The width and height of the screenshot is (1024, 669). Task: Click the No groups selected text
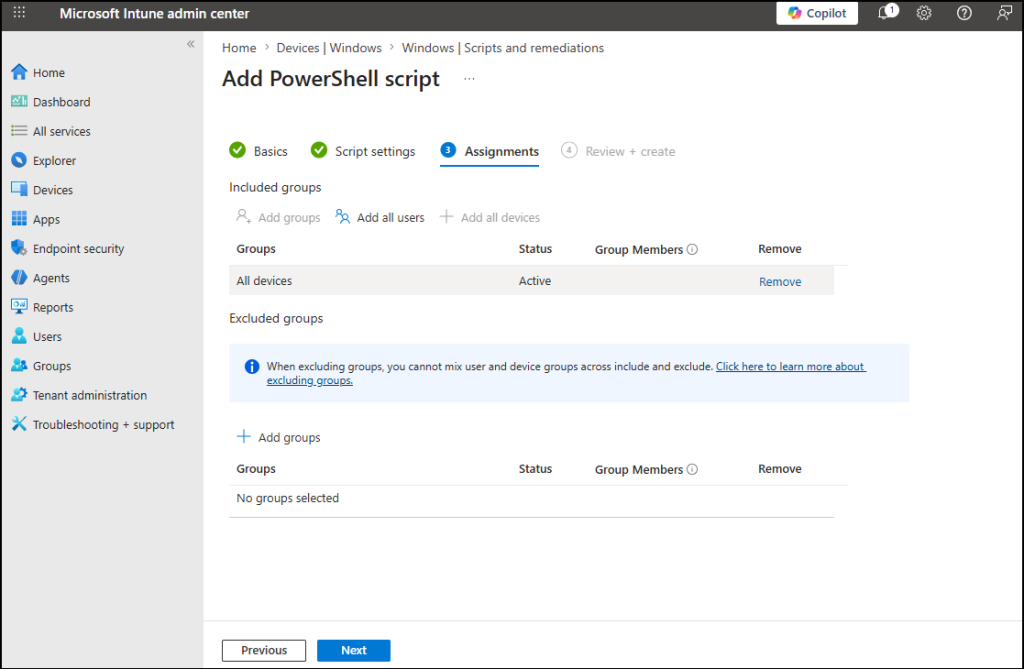click(288, 498)
